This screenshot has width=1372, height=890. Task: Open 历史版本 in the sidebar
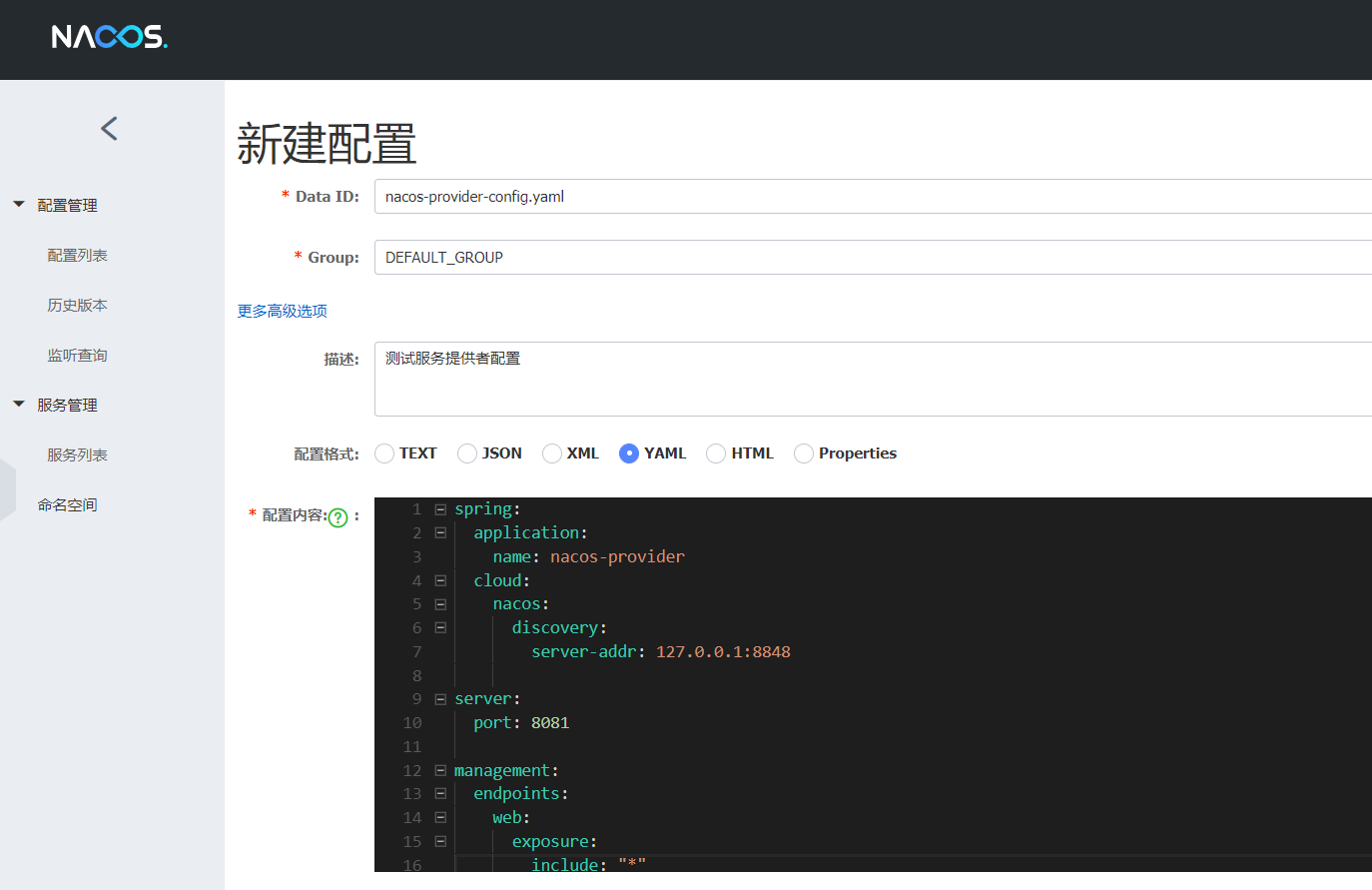pyautogui.click(x=77, y=305)
